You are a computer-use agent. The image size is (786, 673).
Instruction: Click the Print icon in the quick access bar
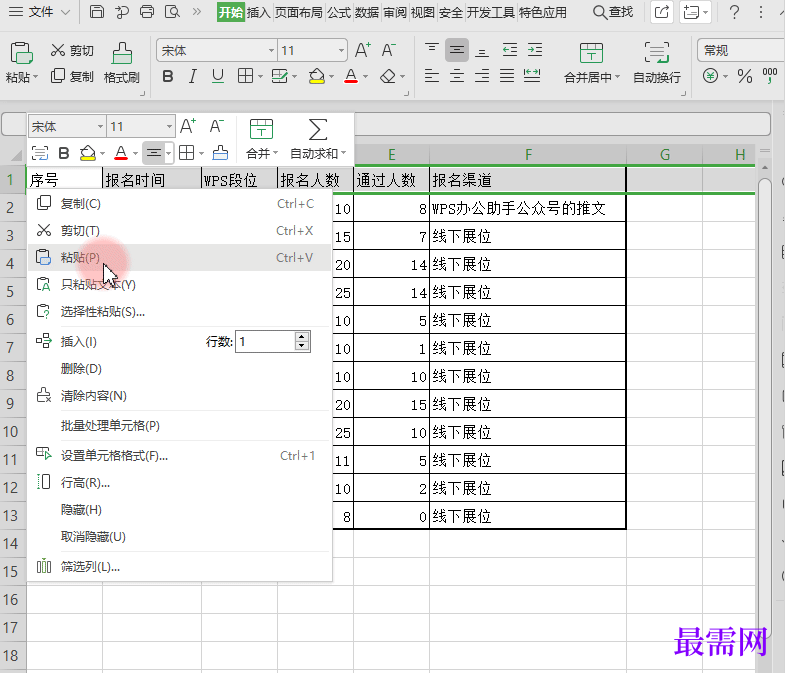click(x=147, y=12)
